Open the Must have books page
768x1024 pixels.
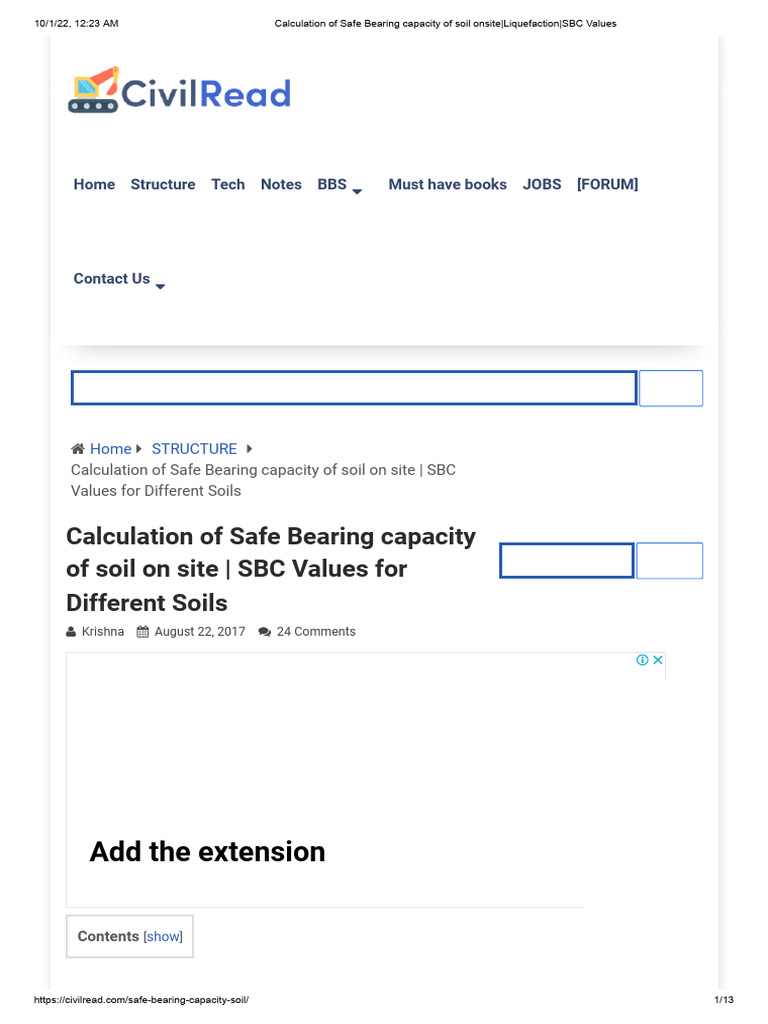447,184
